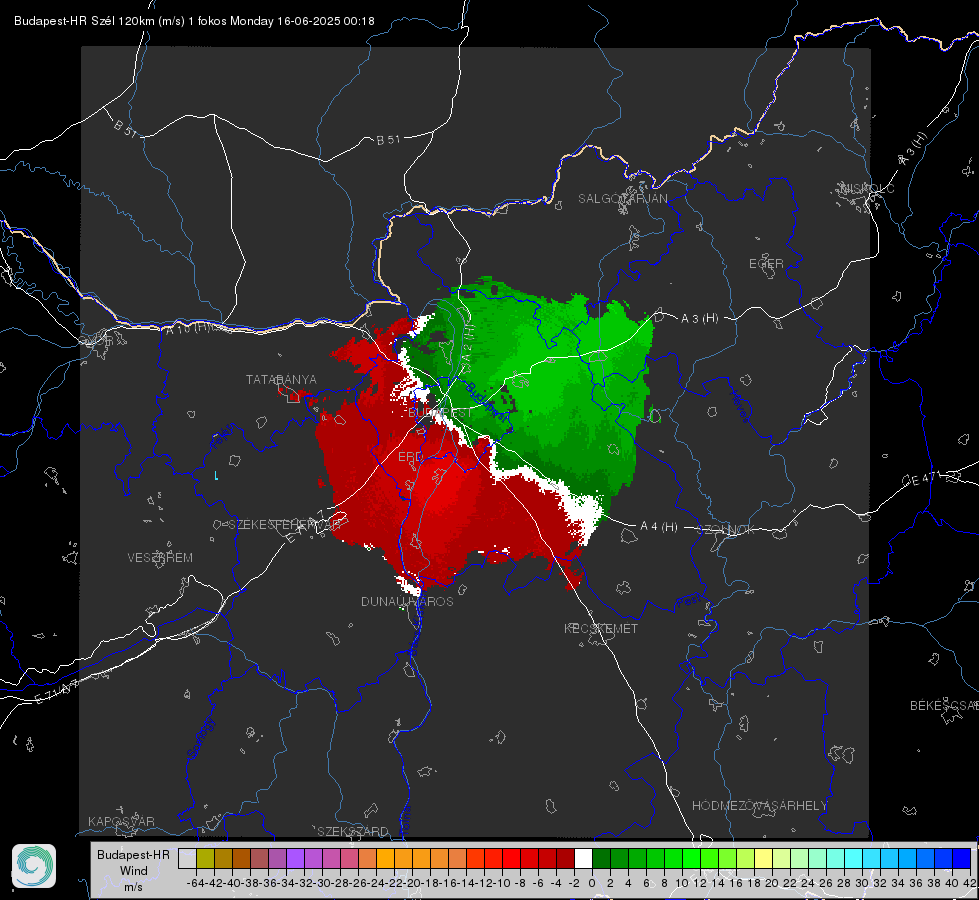The width and height of the screenshot is (979, 900).
Task: Choose the gray leftmost legend swatch
Action: tap(187, 858)
